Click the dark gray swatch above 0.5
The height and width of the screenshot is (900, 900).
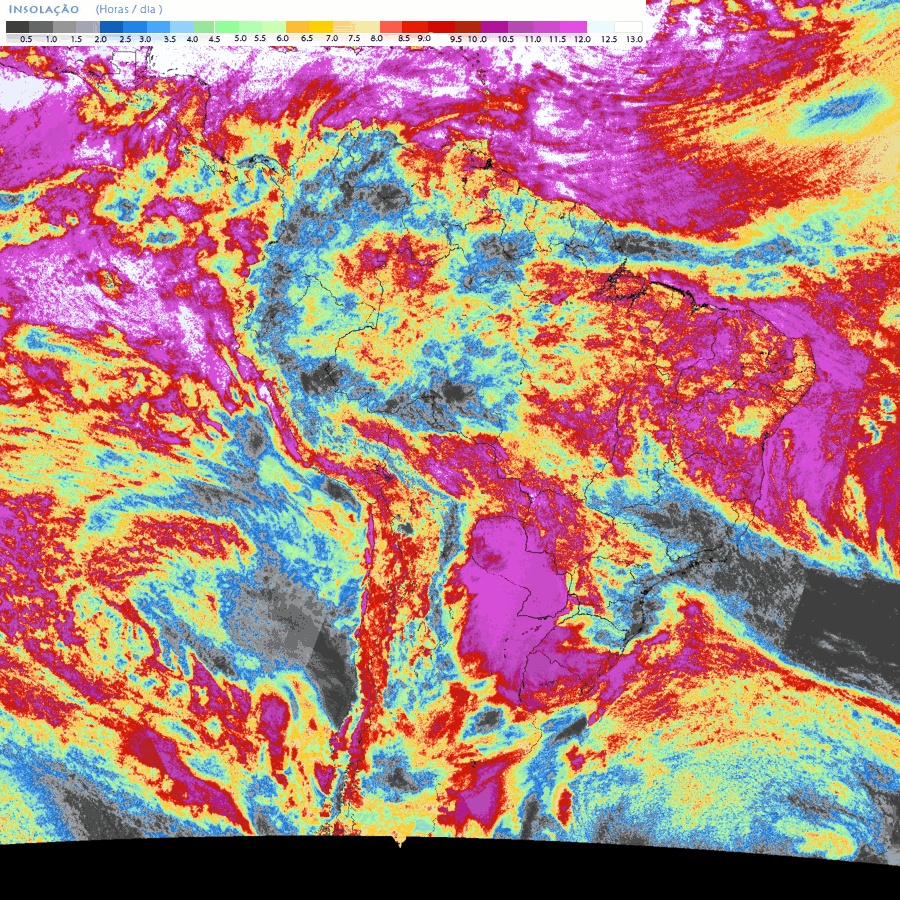tap(17, 26)
